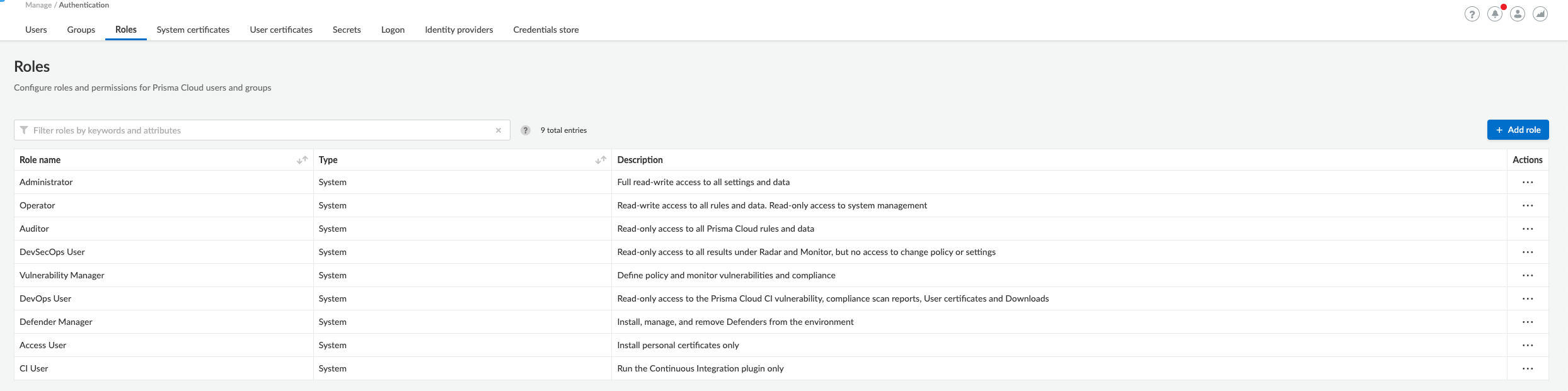This screenshot has height=391, width=1568.
Task: Click the Vulnerability Manager role name
Action: click(62, 275)
